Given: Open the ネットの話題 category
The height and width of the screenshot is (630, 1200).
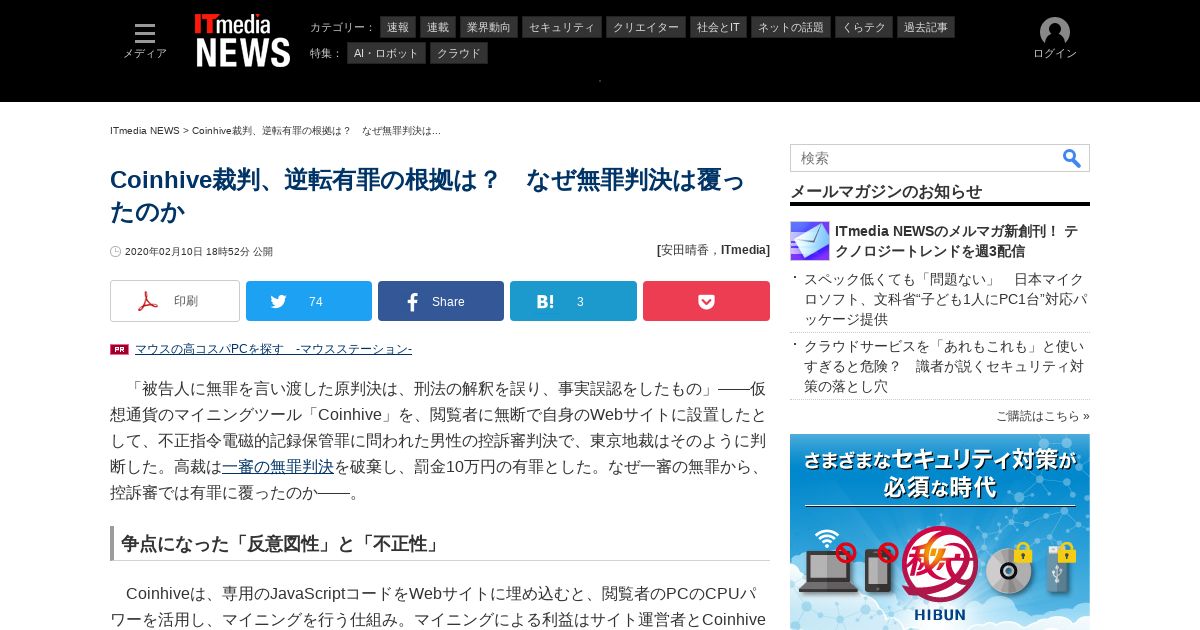Looking at the screenshot, I should pyautogui.click(x=791, y=27).
